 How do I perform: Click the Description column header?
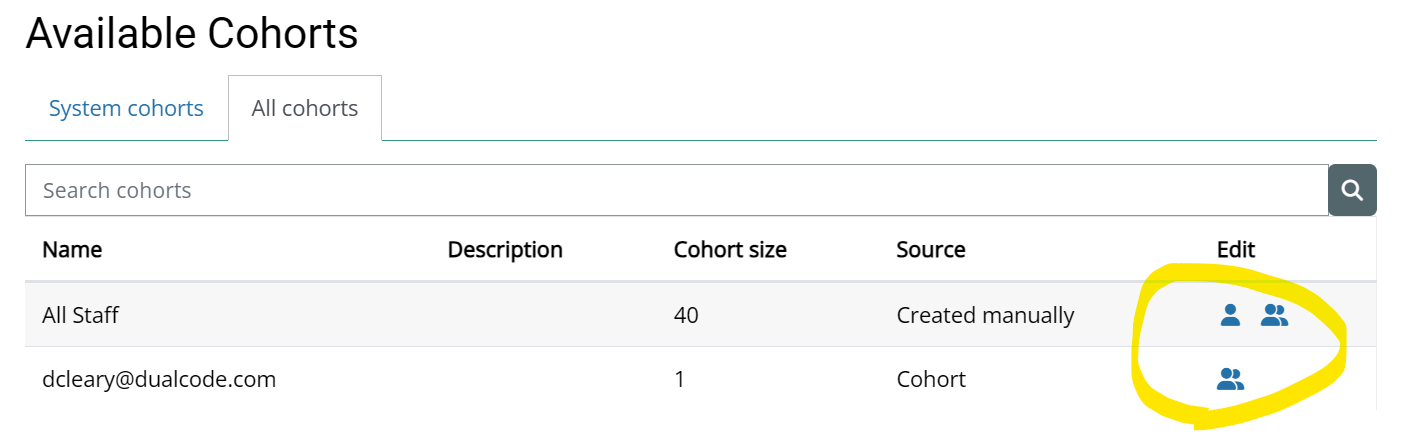505,250
